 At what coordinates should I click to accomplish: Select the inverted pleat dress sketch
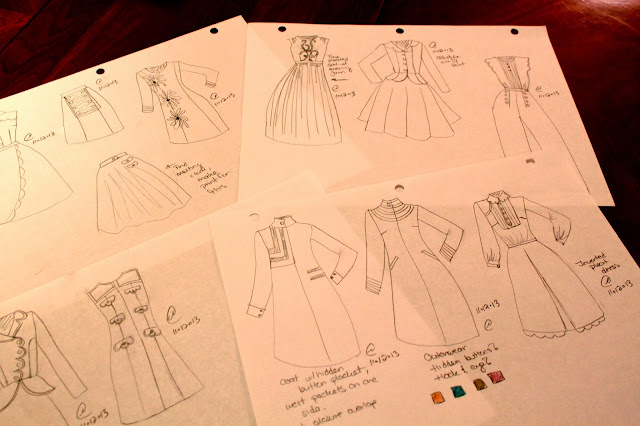[x=538, y=265]
